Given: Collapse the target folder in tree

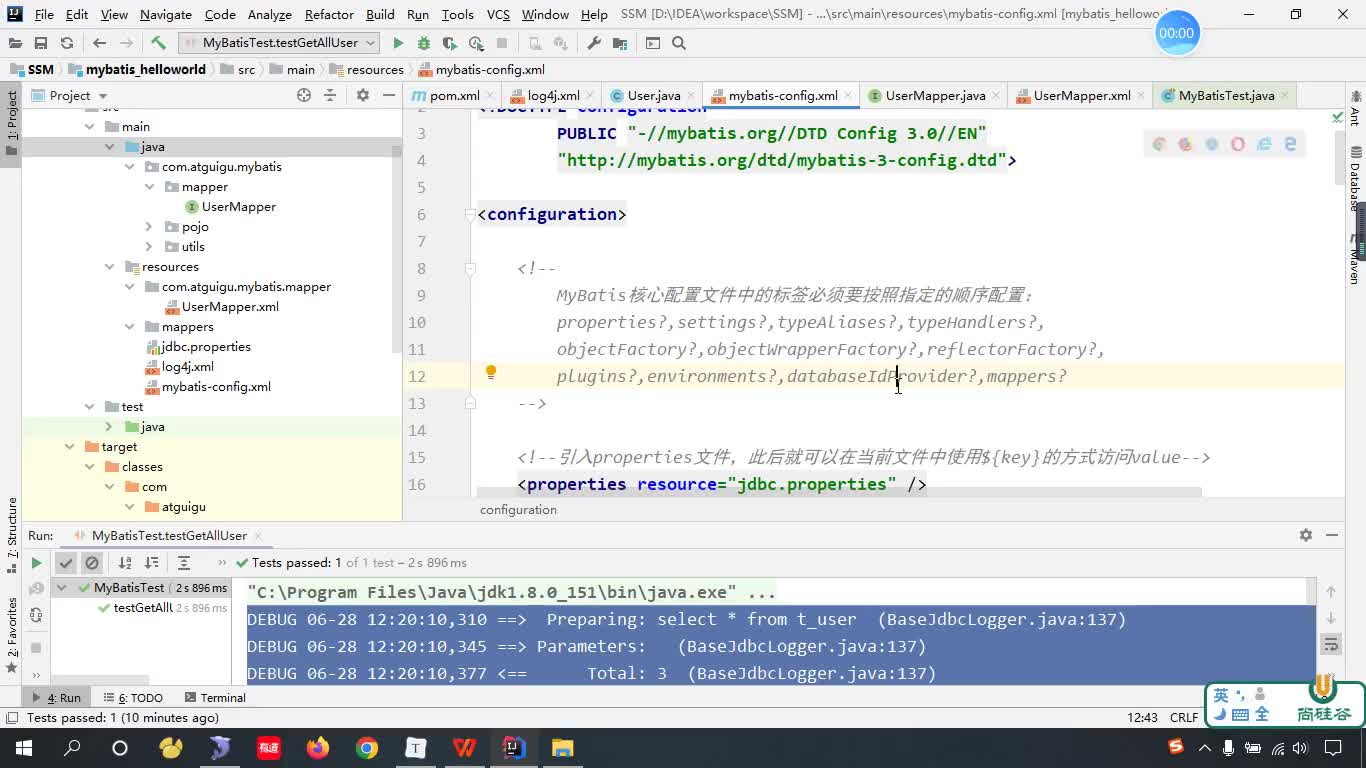Looking at the screenshot, I should click(x=69, y=447).
